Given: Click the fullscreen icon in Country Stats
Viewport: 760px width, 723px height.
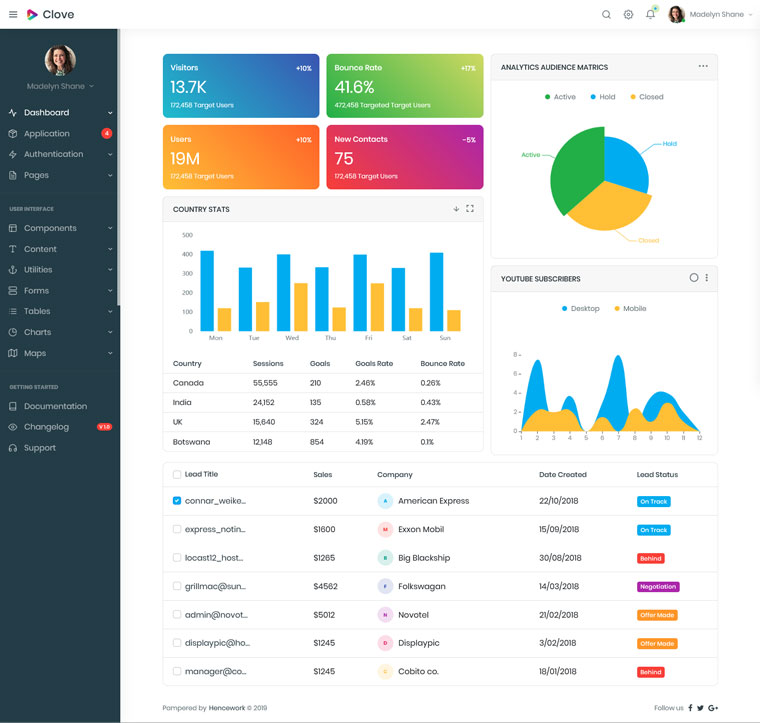Looking at the screenshot, I should (x=470, y=209).
